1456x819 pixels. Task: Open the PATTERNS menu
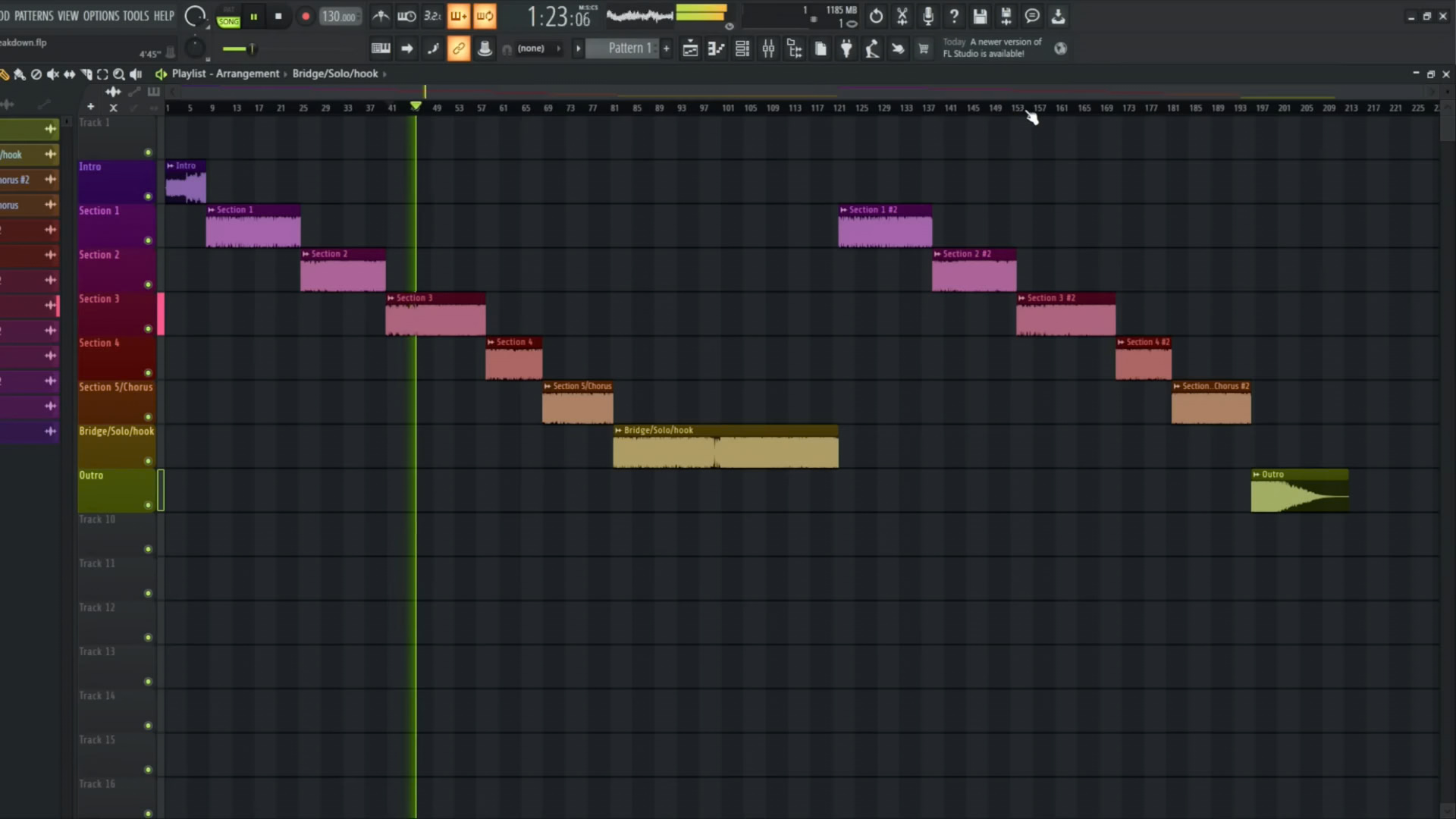33,15
